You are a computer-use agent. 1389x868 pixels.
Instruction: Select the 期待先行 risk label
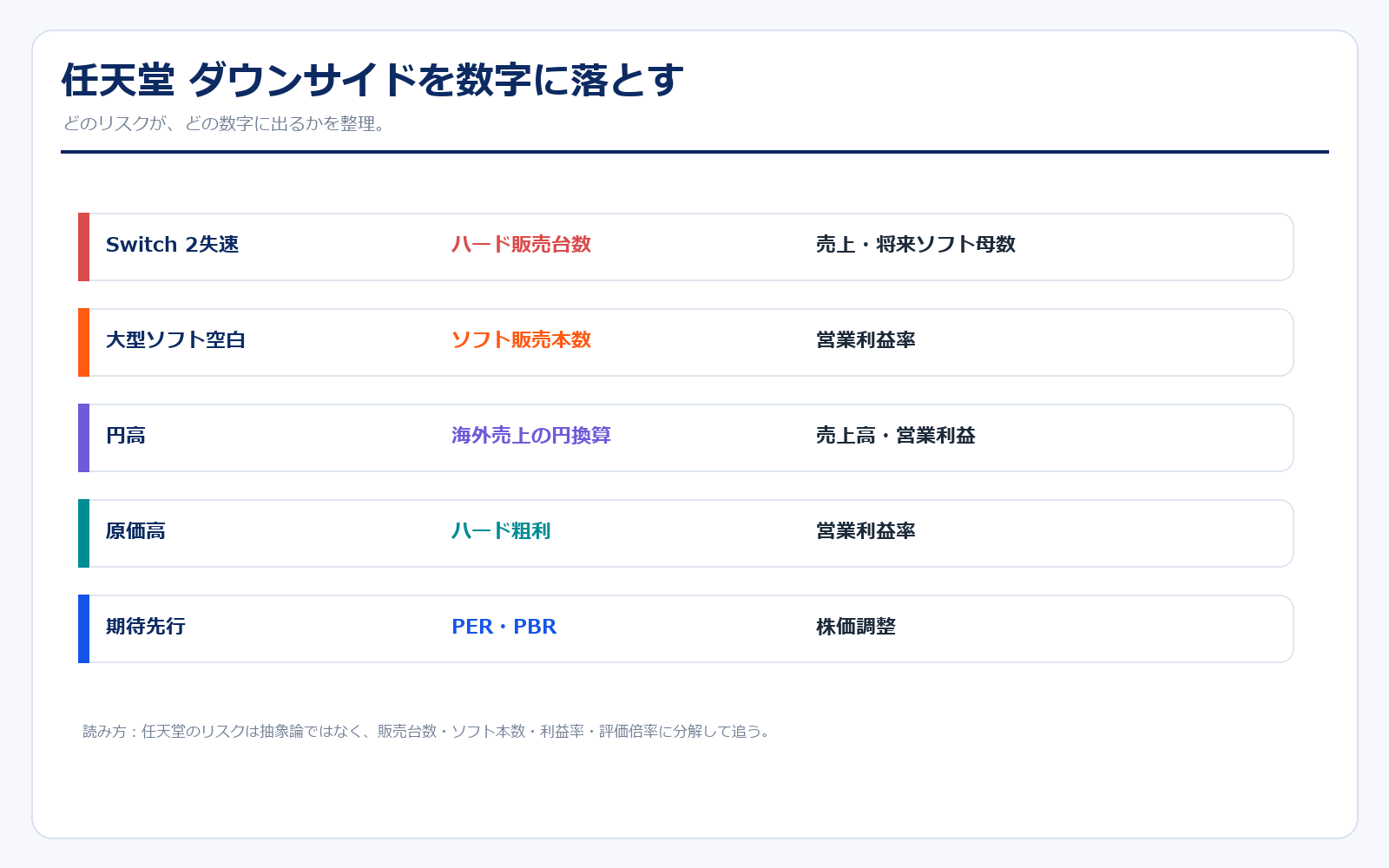146,627
